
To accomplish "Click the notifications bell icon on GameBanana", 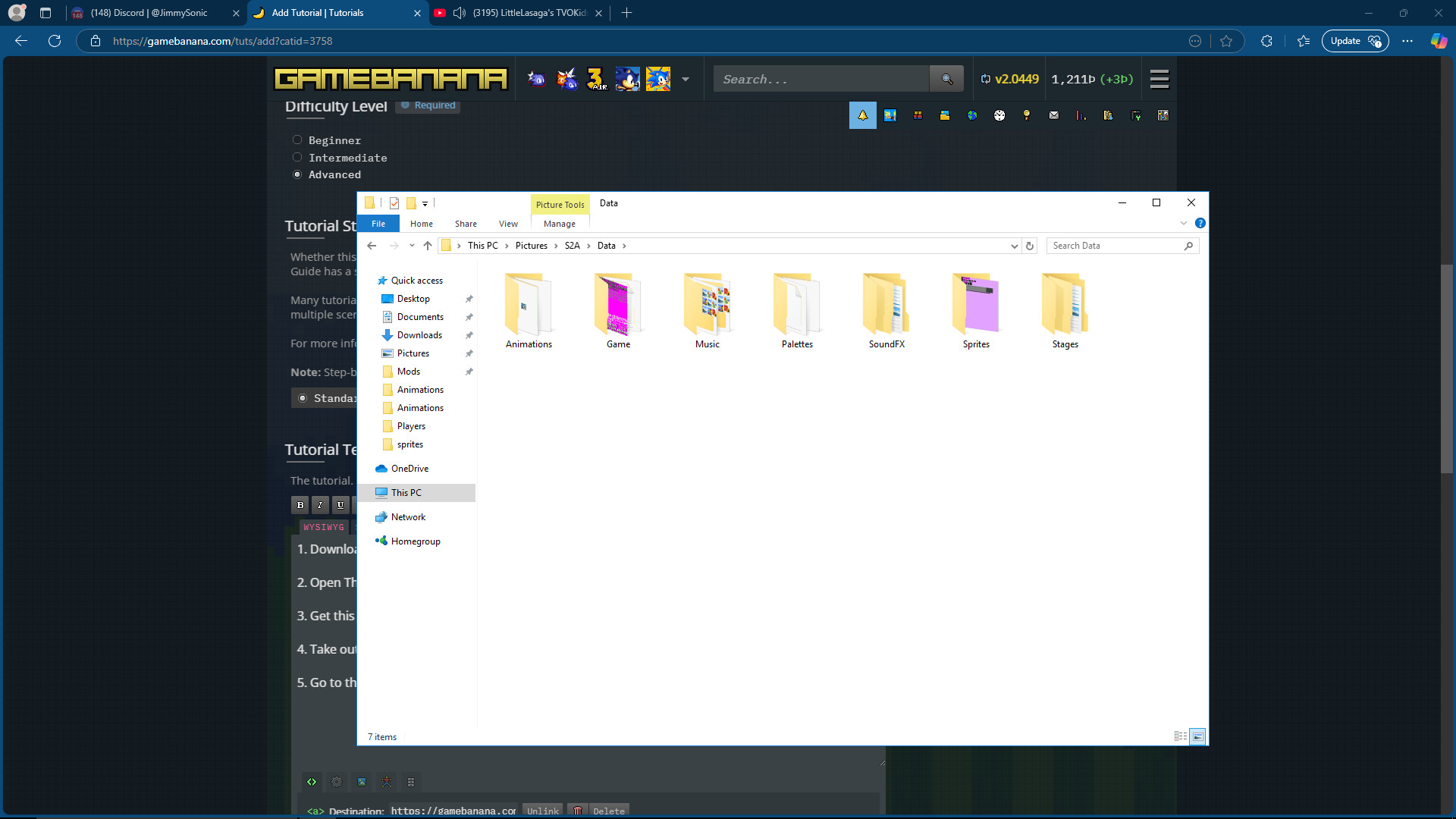I will [x=862, y=115].
